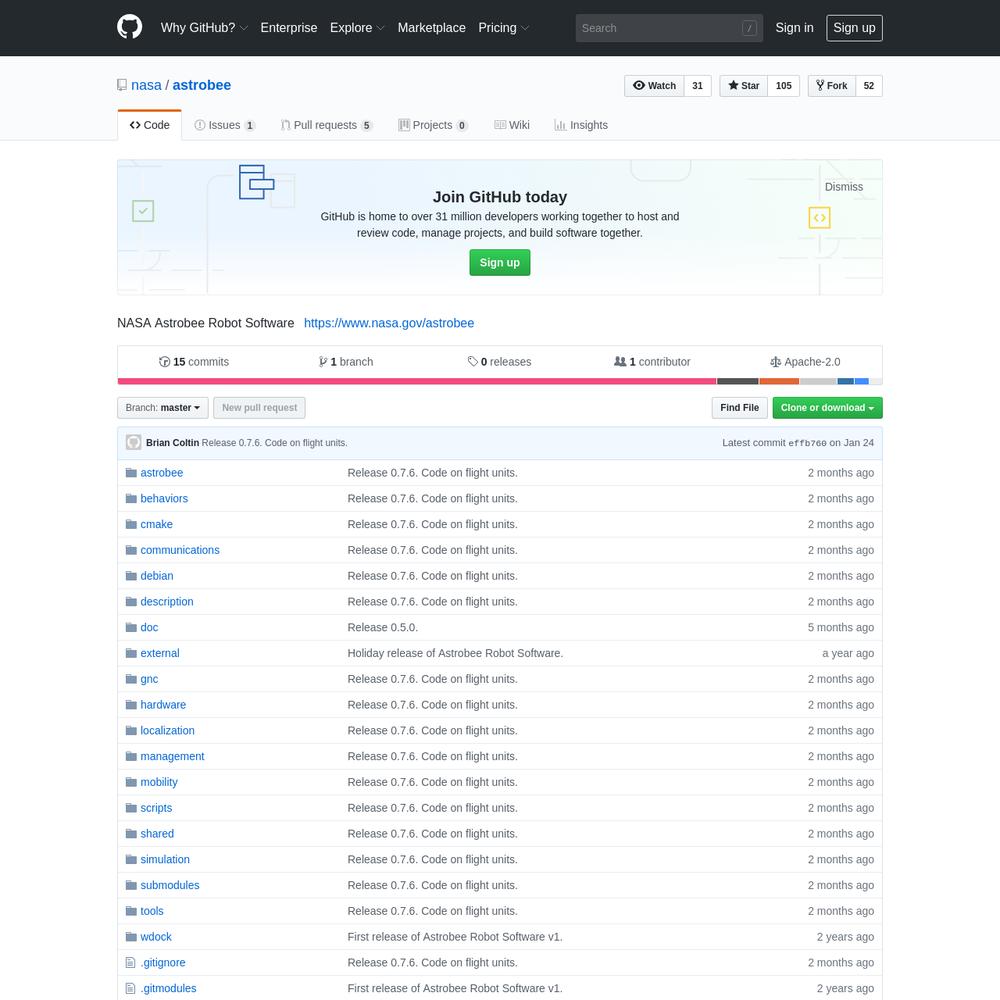Open the Code tab

click(x=150, y=125)
